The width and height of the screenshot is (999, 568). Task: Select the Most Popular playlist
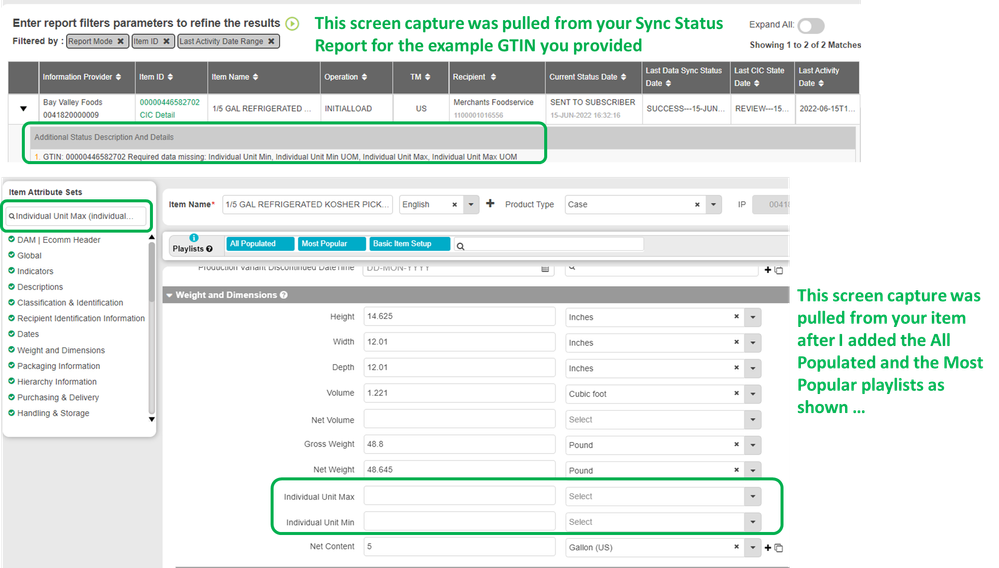331,244
